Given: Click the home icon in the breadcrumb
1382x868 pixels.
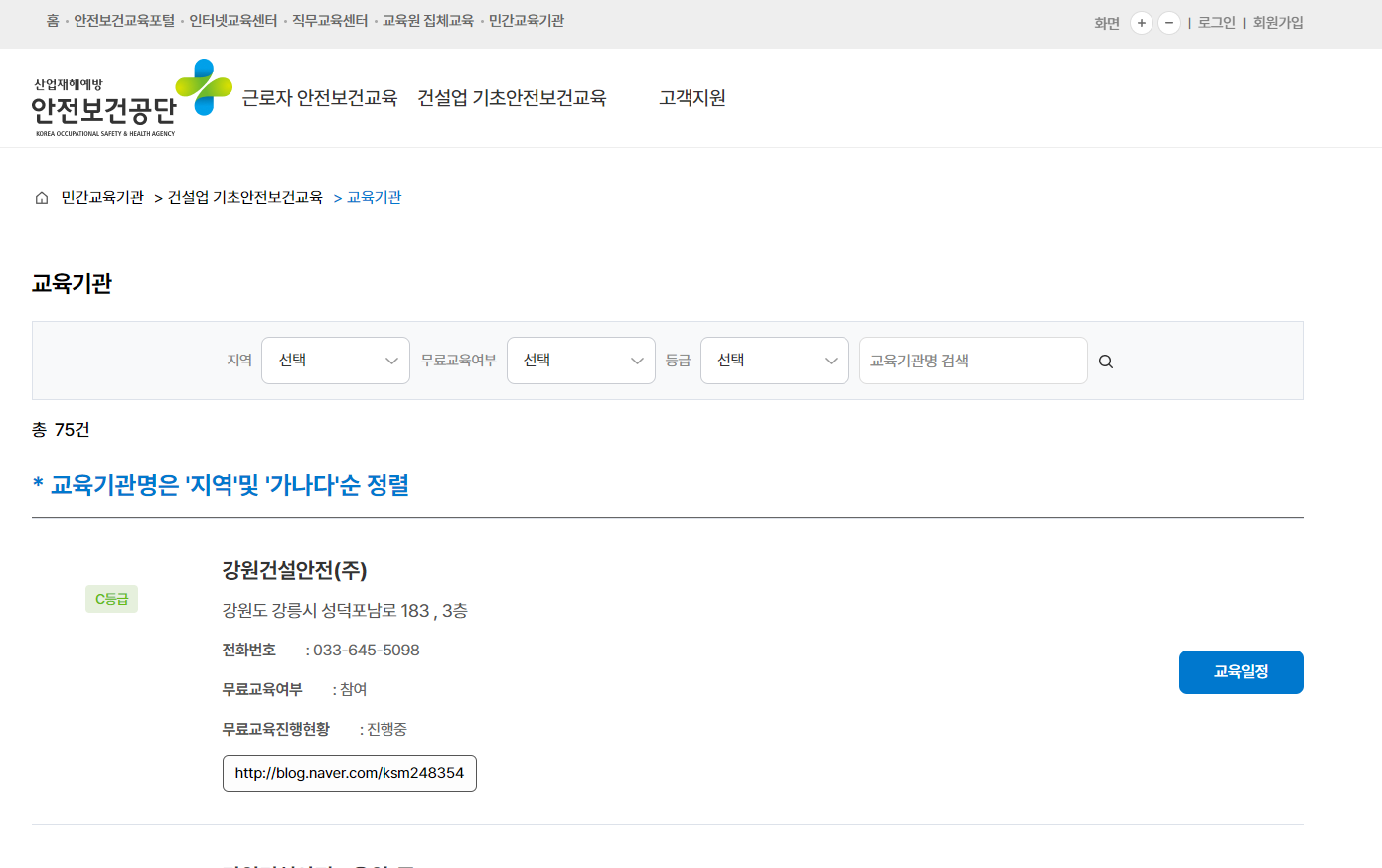Looking at the screenshot, I should tap(41, 197).
